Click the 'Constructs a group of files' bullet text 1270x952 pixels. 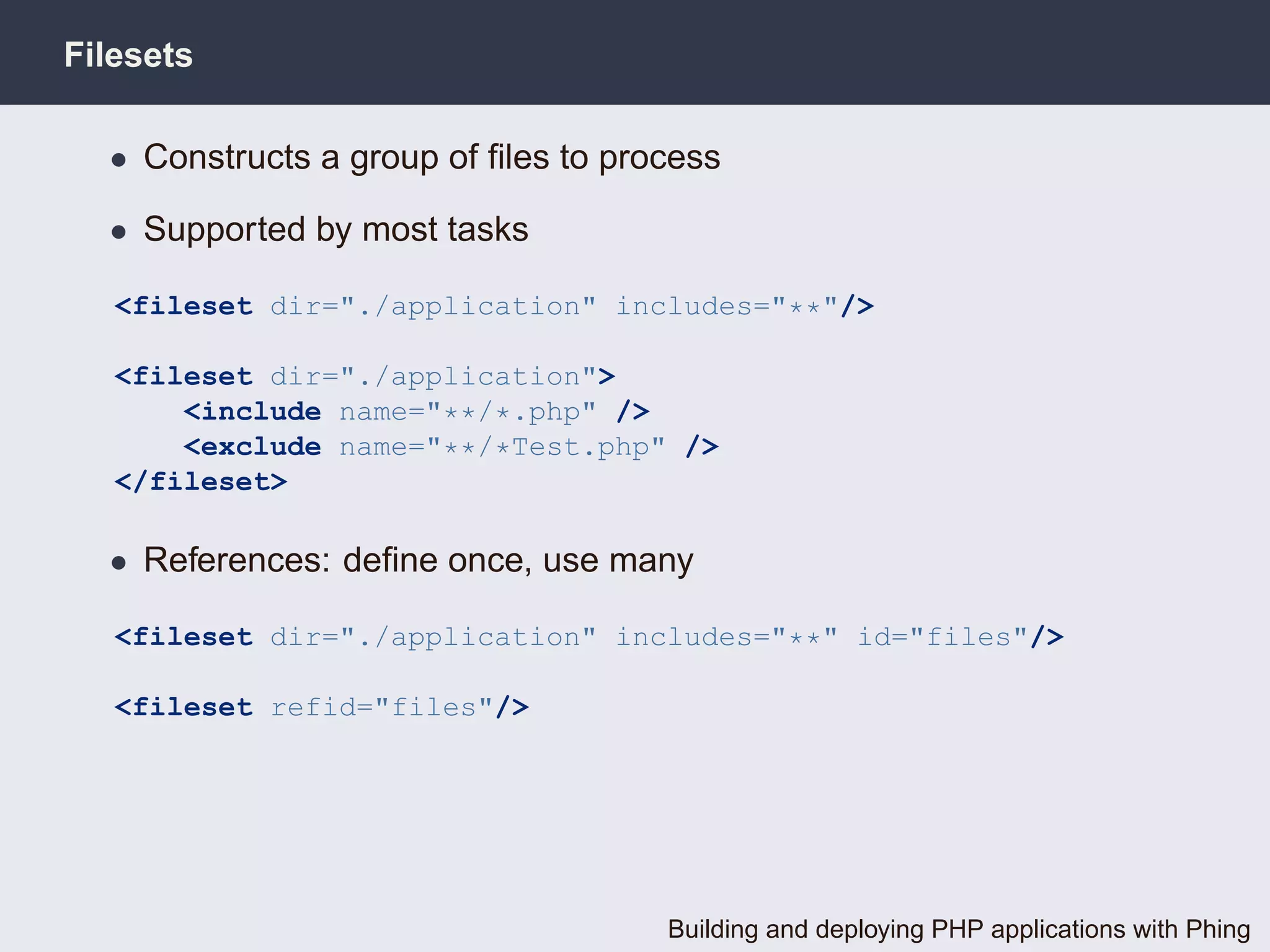(x=432, y=157)
